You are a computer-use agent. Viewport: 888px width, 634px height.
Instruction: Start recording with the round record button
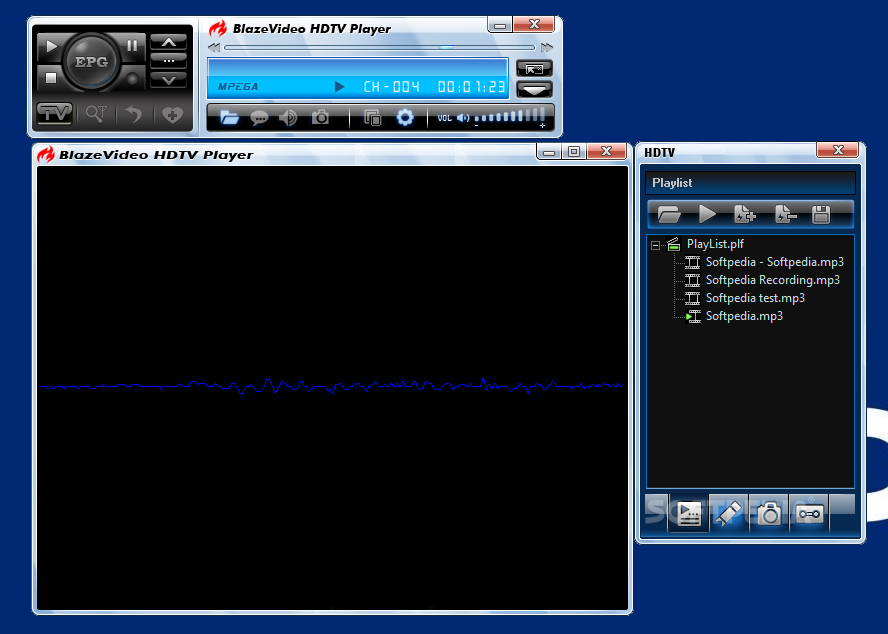pos(133,78)
